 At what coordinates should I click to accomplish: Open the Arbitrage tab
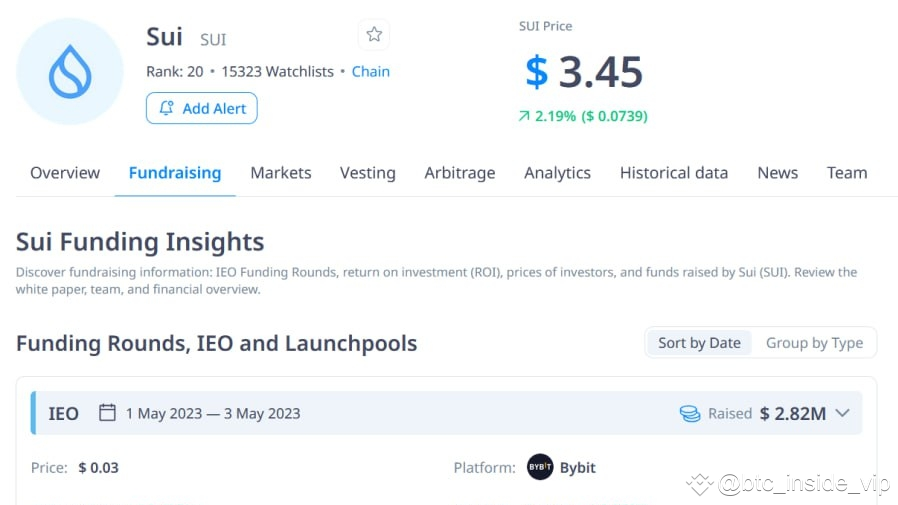coord(460,173)
